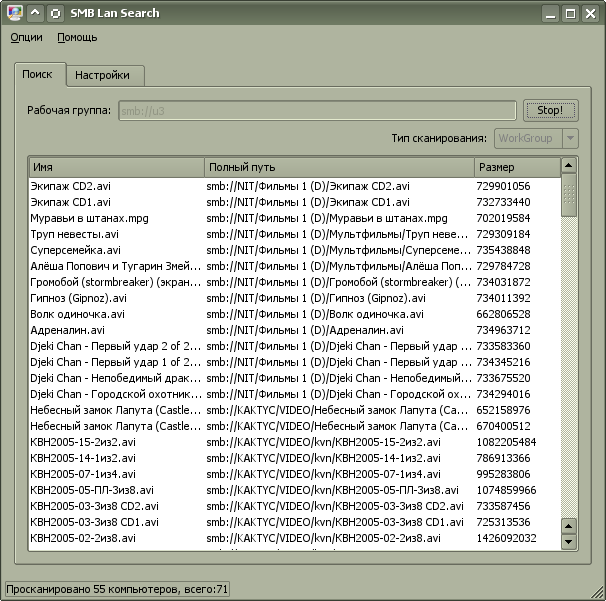Click the shade-up arrow titlebar icon
Screen dimensions: 606x601
[35, 13]
